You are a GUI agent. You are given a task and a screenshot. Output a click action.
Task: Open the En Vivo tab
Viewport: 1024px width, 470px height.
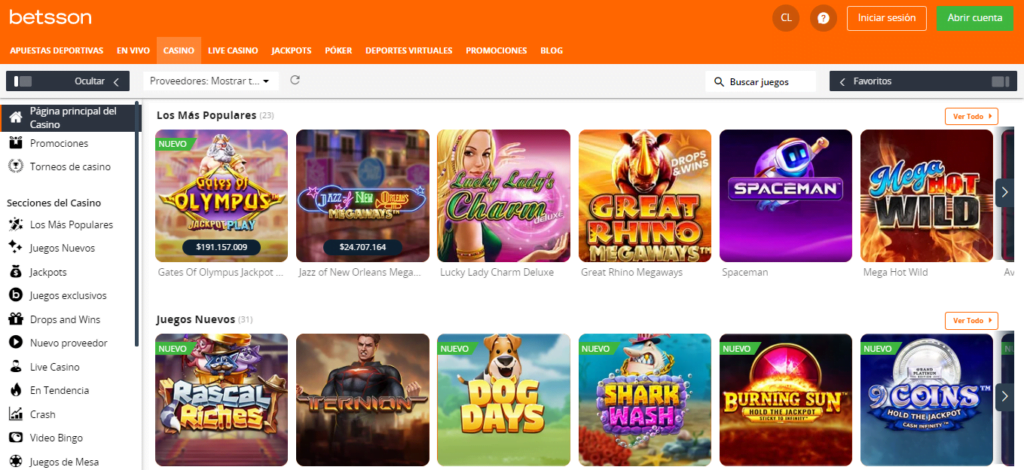pos(133,50)
